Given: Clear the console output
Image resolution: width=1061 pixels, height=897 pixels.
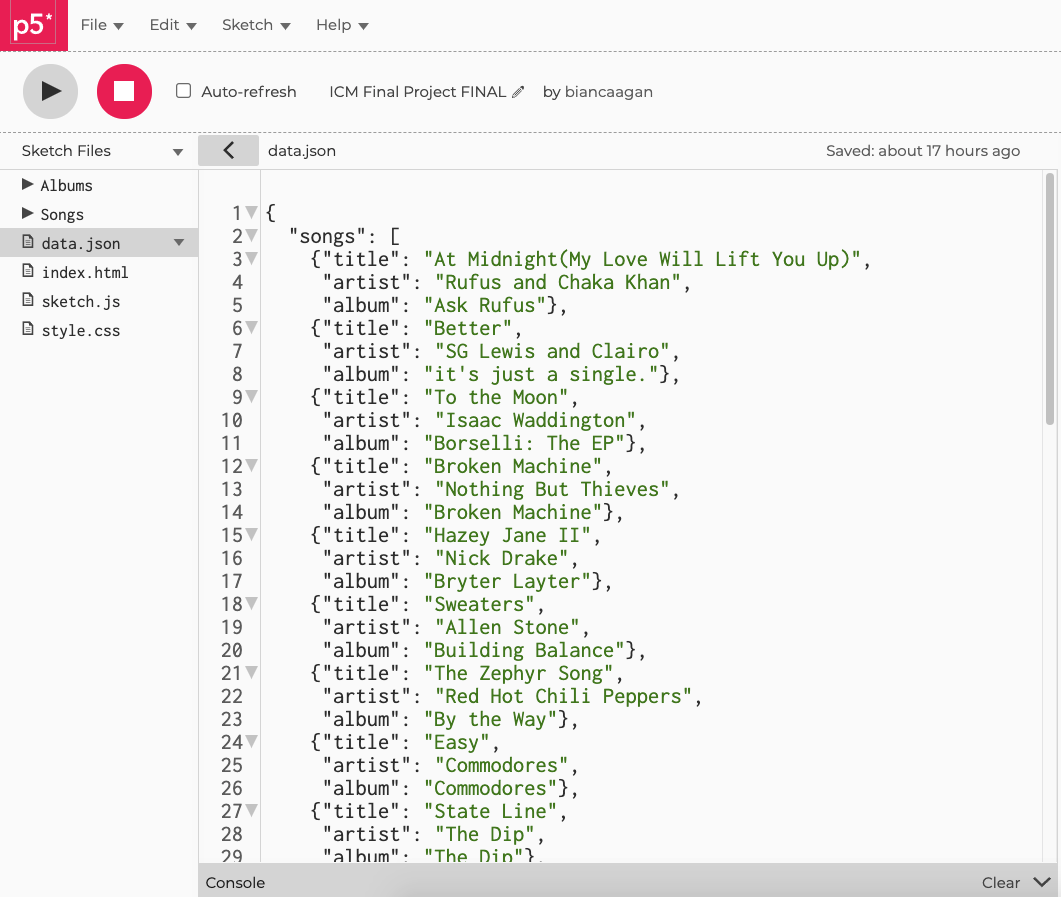Looking at the screenshot, I should click(1000, 882).
